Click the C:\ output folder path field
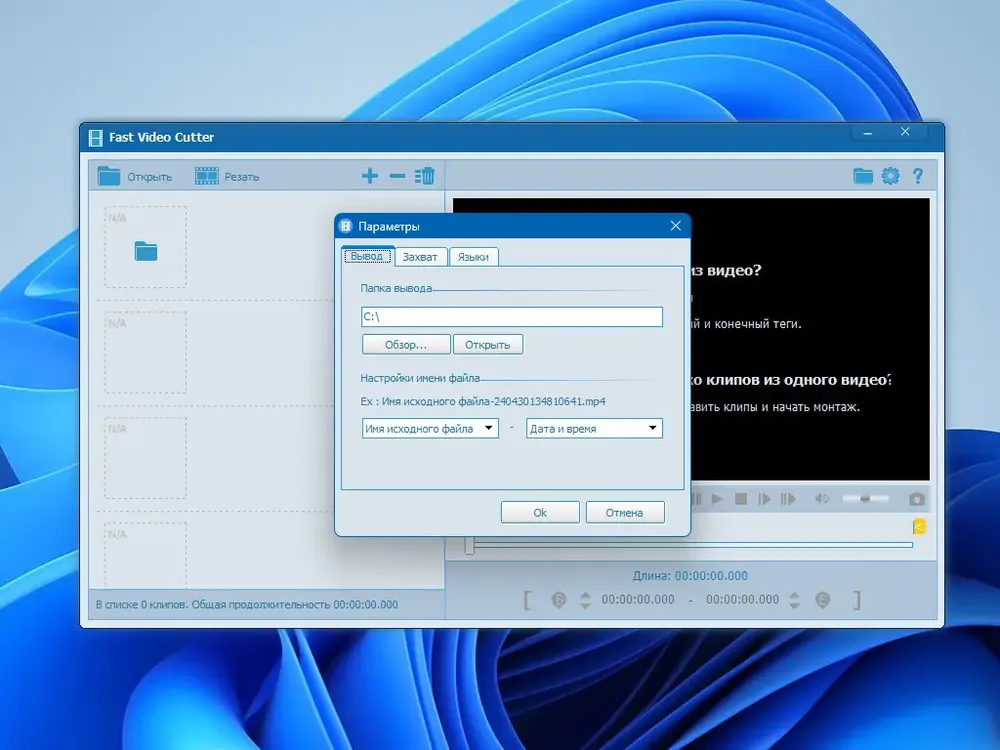The height and width of the screenshot is (750, 1000). coord(511,317)
